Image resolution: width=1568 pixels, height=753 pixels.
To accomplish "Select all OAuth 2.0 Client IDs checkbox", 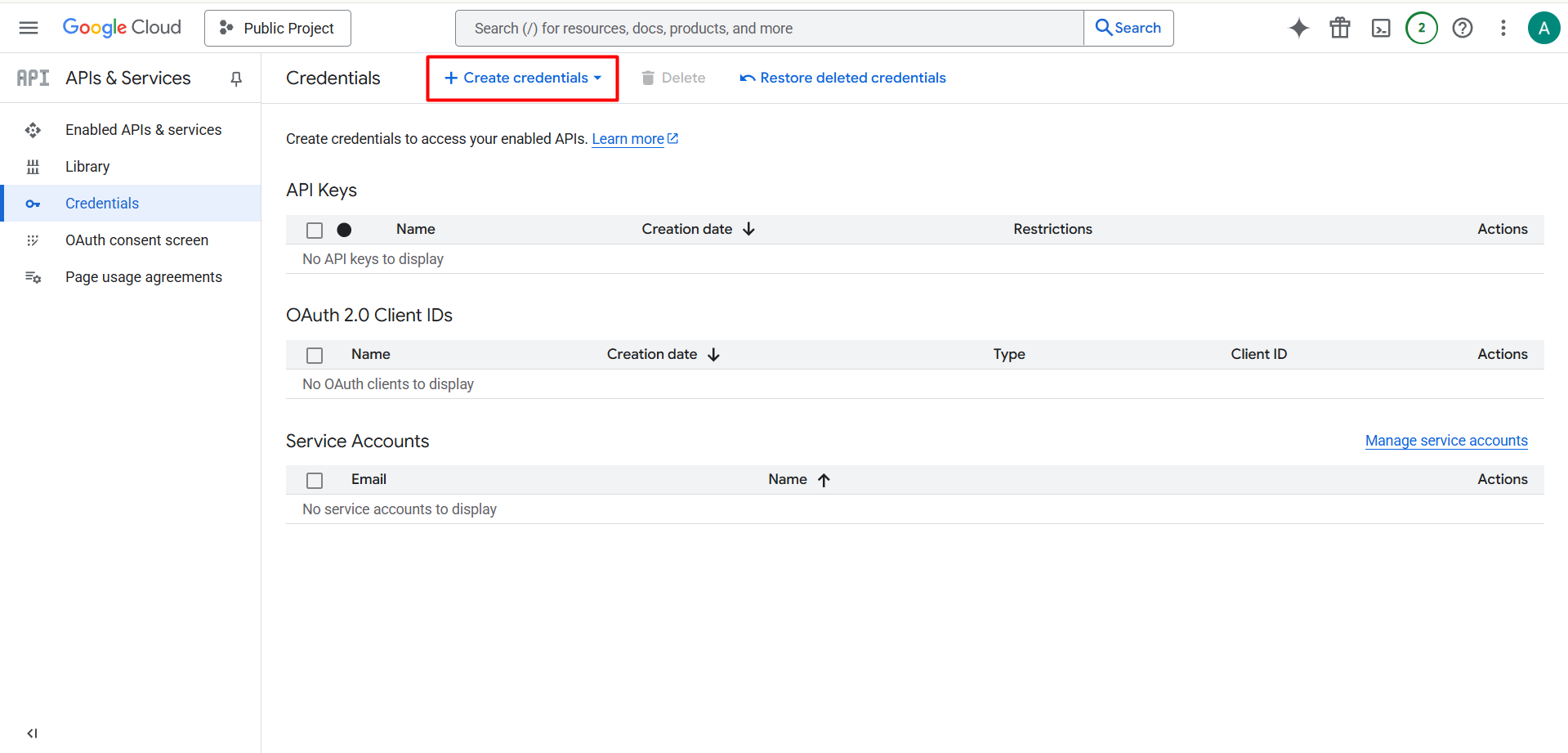I will [315, 356].
